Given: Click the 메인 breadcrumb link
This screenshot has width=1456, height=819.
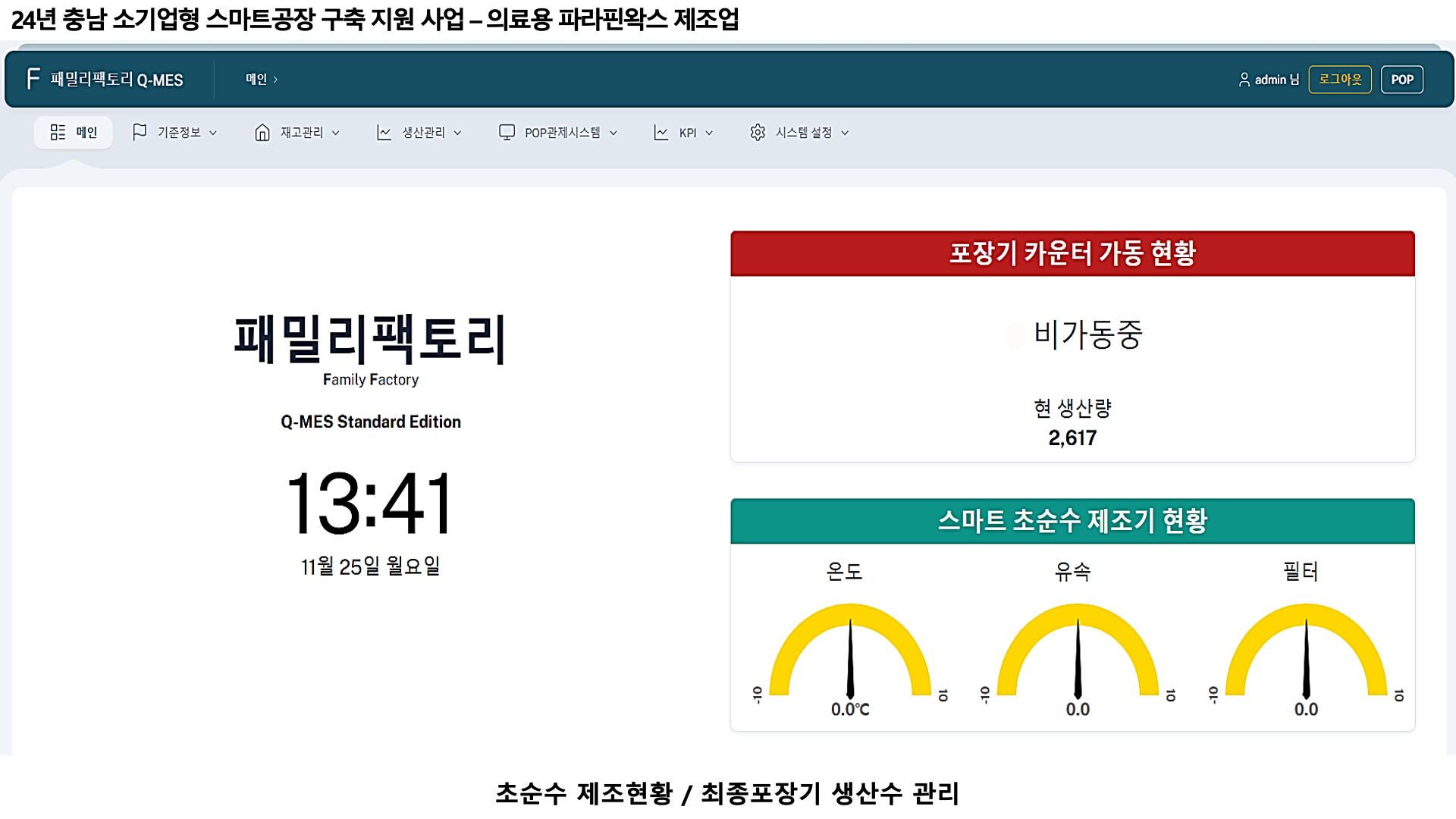Looking at the screenshot, I should pyautogui.click(x=256, y=79).
